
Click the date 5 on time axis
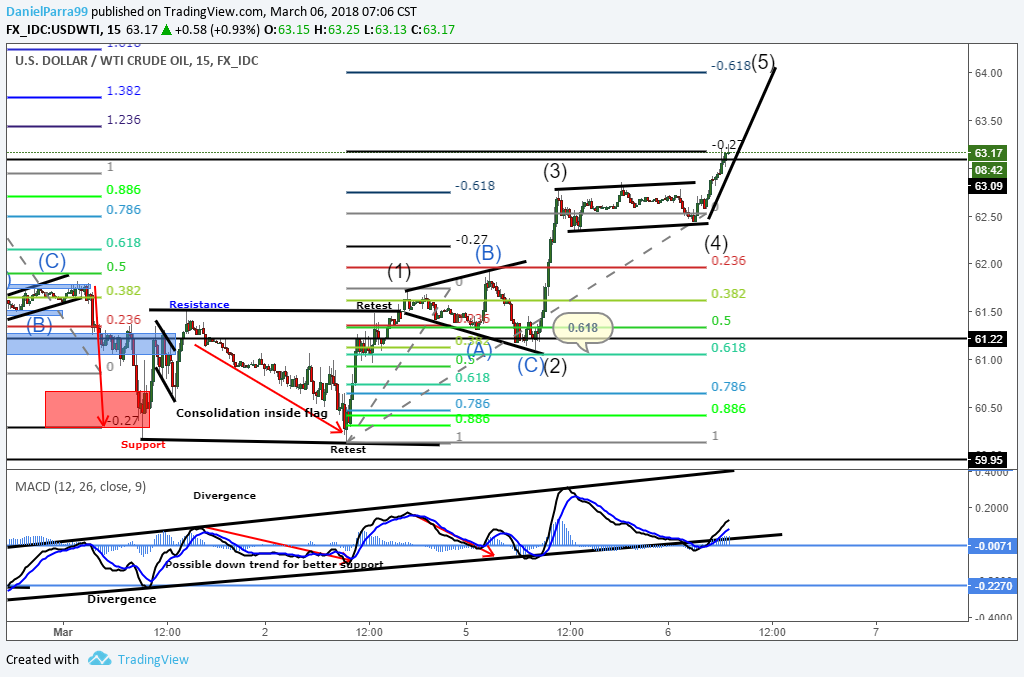466,632
